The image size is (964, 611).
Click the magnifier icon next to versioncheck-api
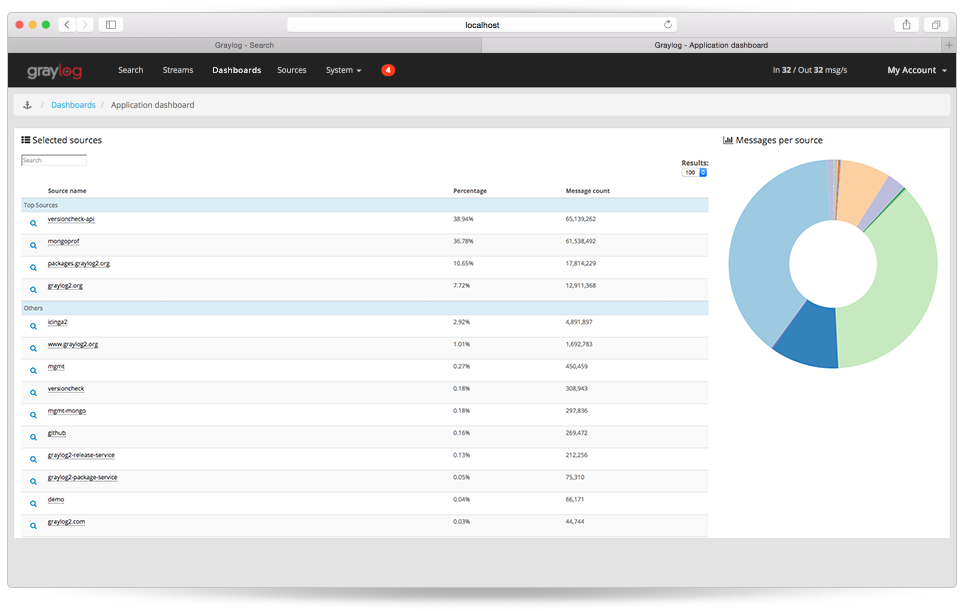point(33,223)
